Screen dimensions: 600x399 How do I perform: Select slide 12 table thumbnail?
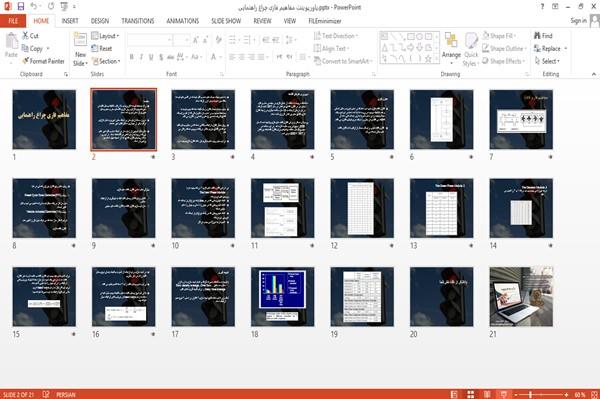362,208
